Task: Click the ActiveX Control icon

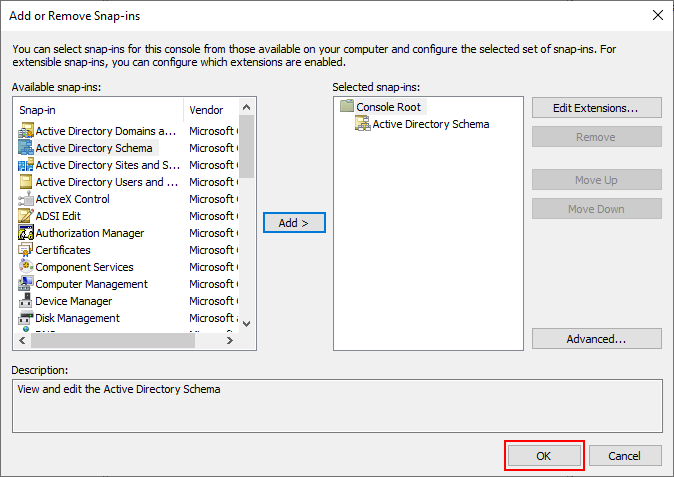Action: (26, 199)
